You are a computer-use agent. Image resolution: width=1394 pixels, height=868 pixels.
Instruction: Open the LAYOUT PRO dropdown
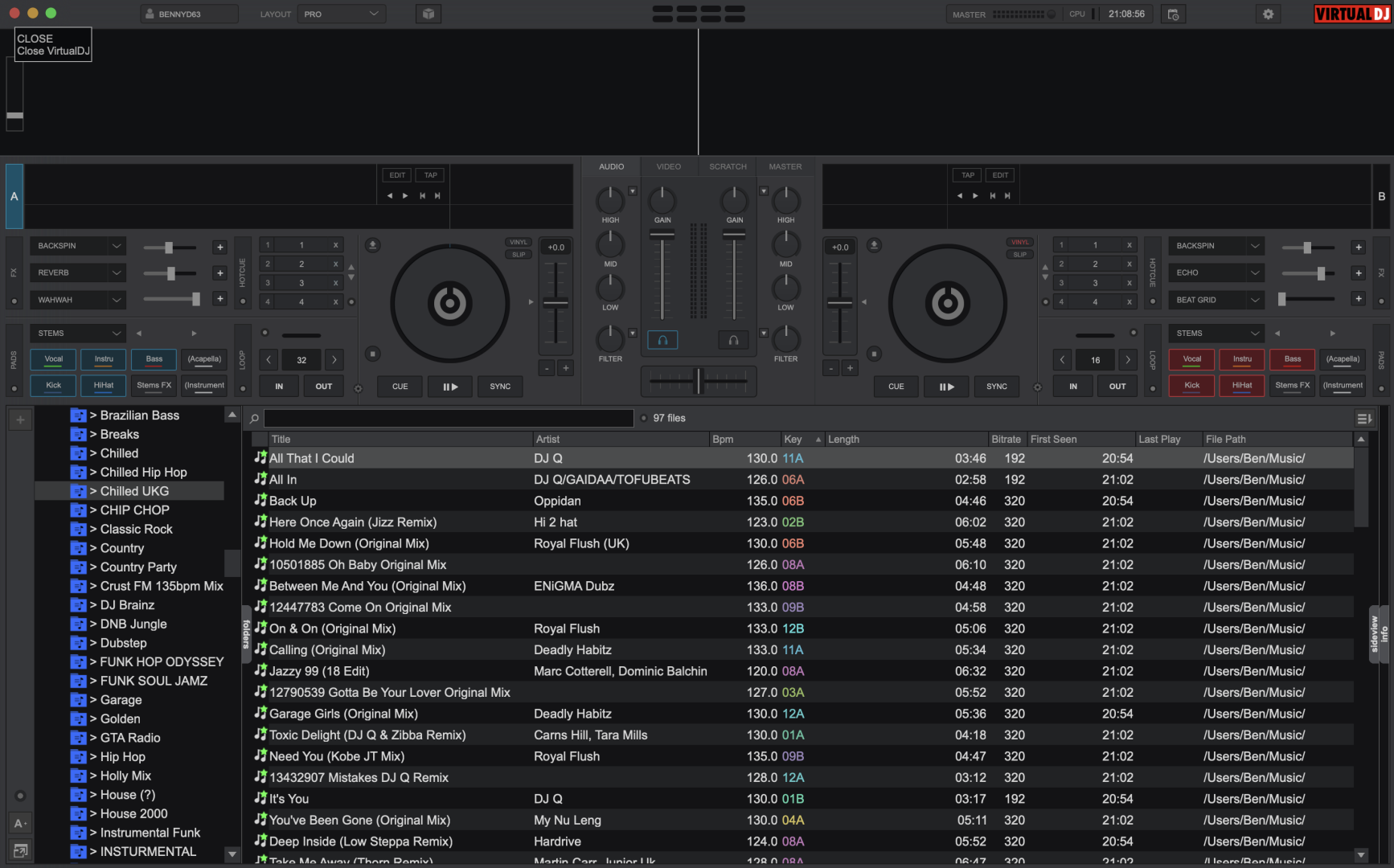point(341,14)
